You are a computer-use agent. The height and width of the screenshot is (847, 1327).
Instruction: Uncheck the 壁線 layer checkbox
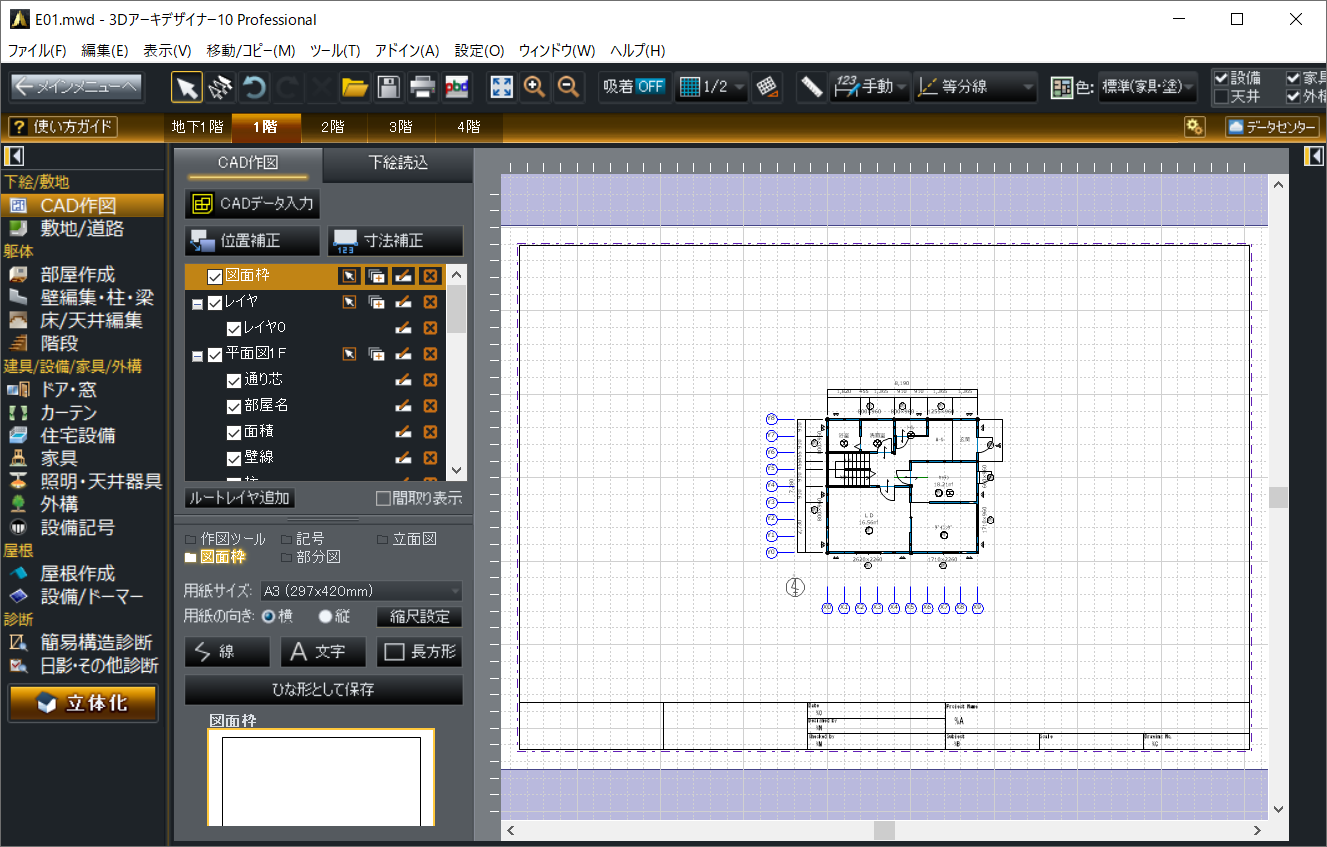(x=234, y=458)
